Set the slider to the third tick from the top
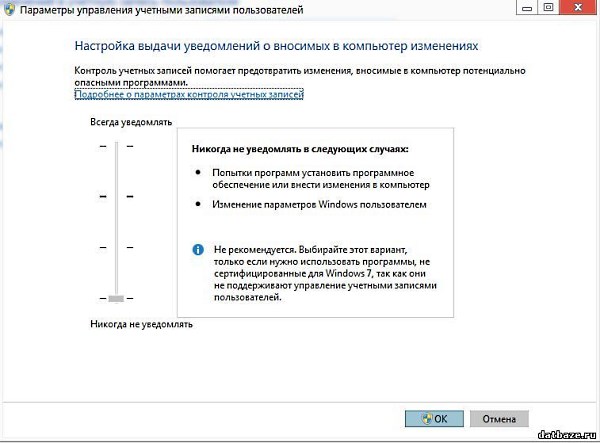 click(116, 246)
